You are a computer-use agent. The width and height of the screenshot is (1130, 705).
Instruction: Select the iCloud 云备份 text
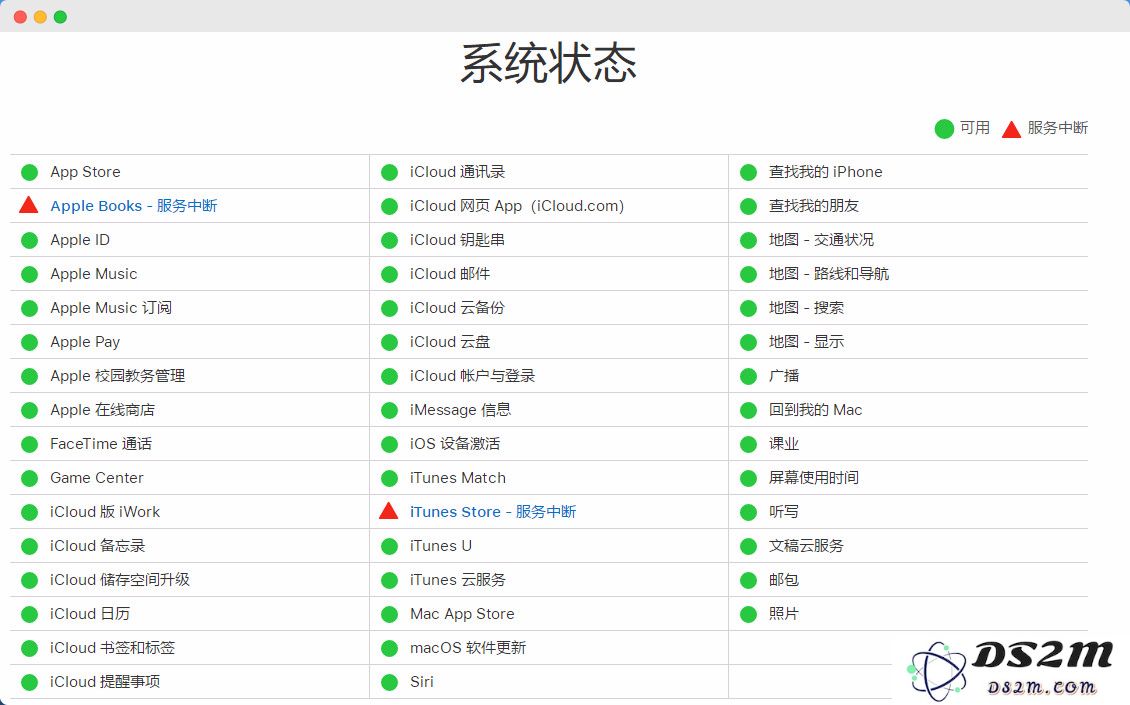tap(457, 308)
